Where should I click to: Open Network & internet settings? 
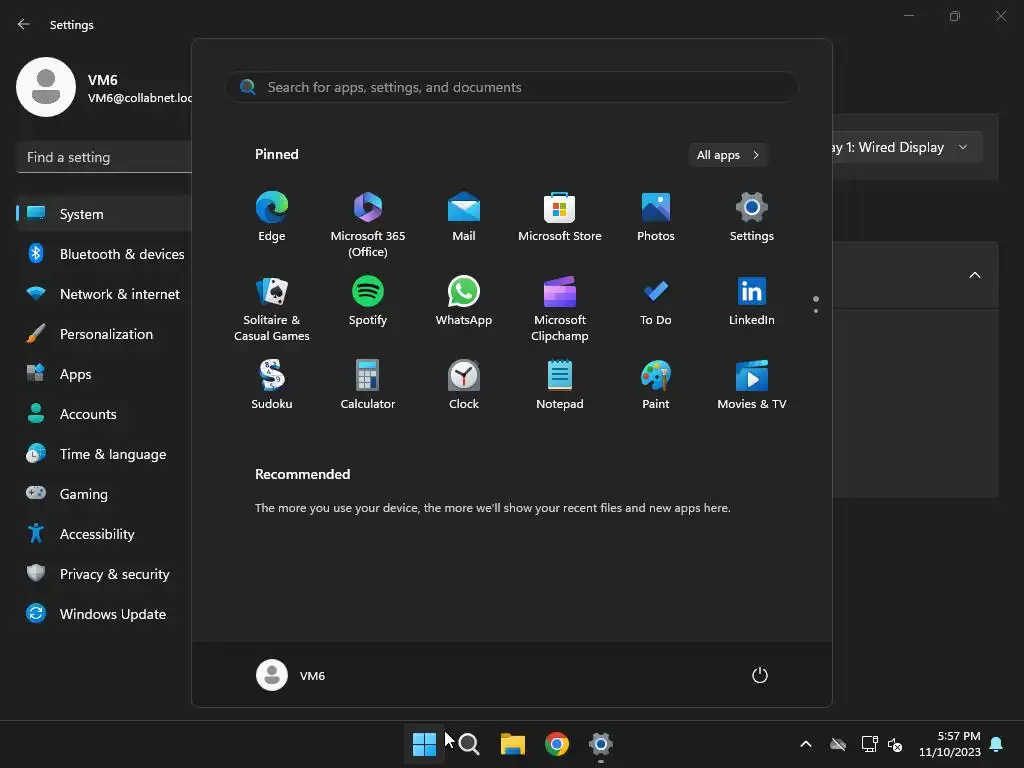pyautogui.click(x=104, y=294)
